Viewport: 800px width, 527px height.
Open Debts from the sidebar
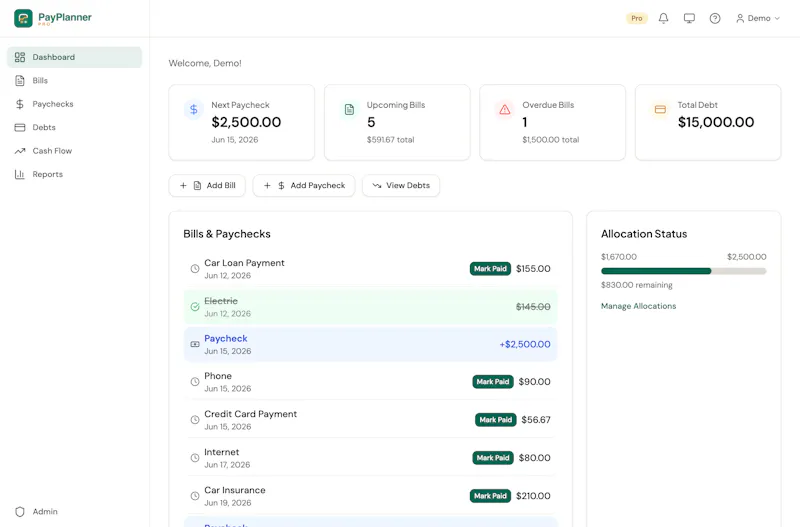click(x=74, y=128)
